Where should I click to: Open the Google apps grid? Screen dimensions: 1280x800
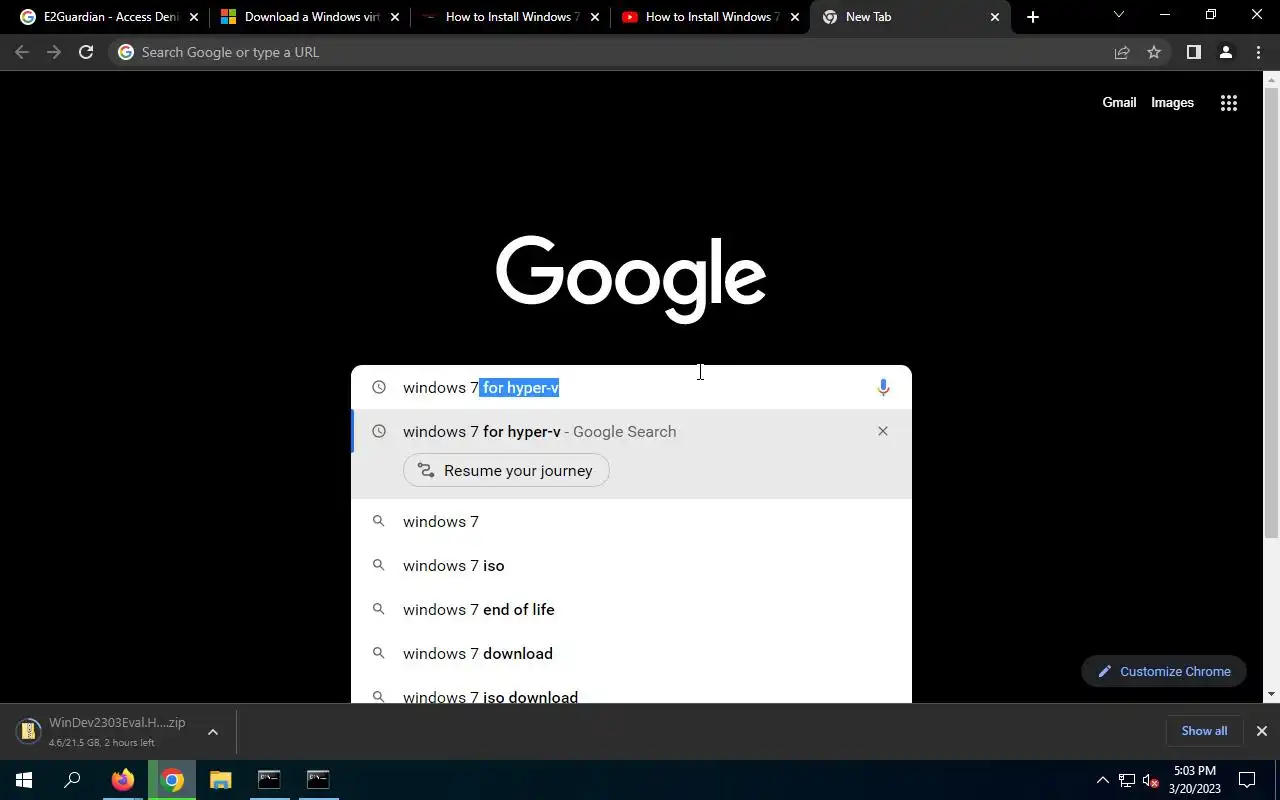tap(1229, 103)
